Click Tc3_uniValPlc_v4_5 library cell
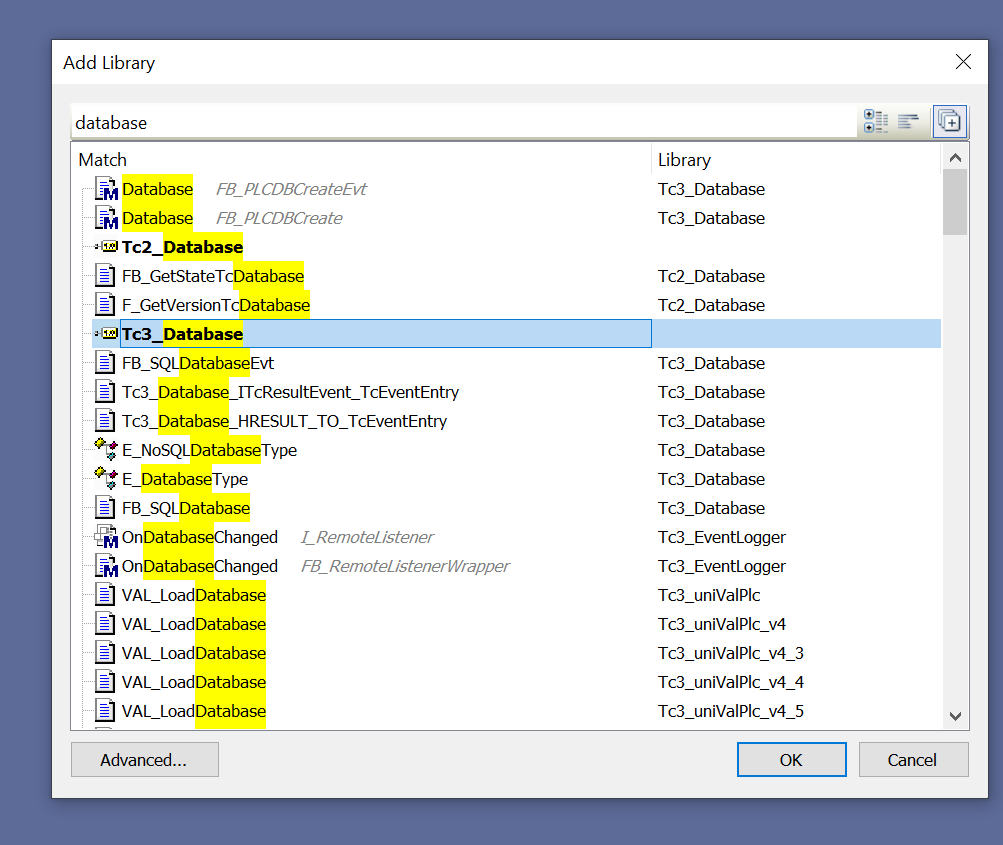Viewport: 1003px width, 845px height. pyautogui.click(x=731, y=711)
